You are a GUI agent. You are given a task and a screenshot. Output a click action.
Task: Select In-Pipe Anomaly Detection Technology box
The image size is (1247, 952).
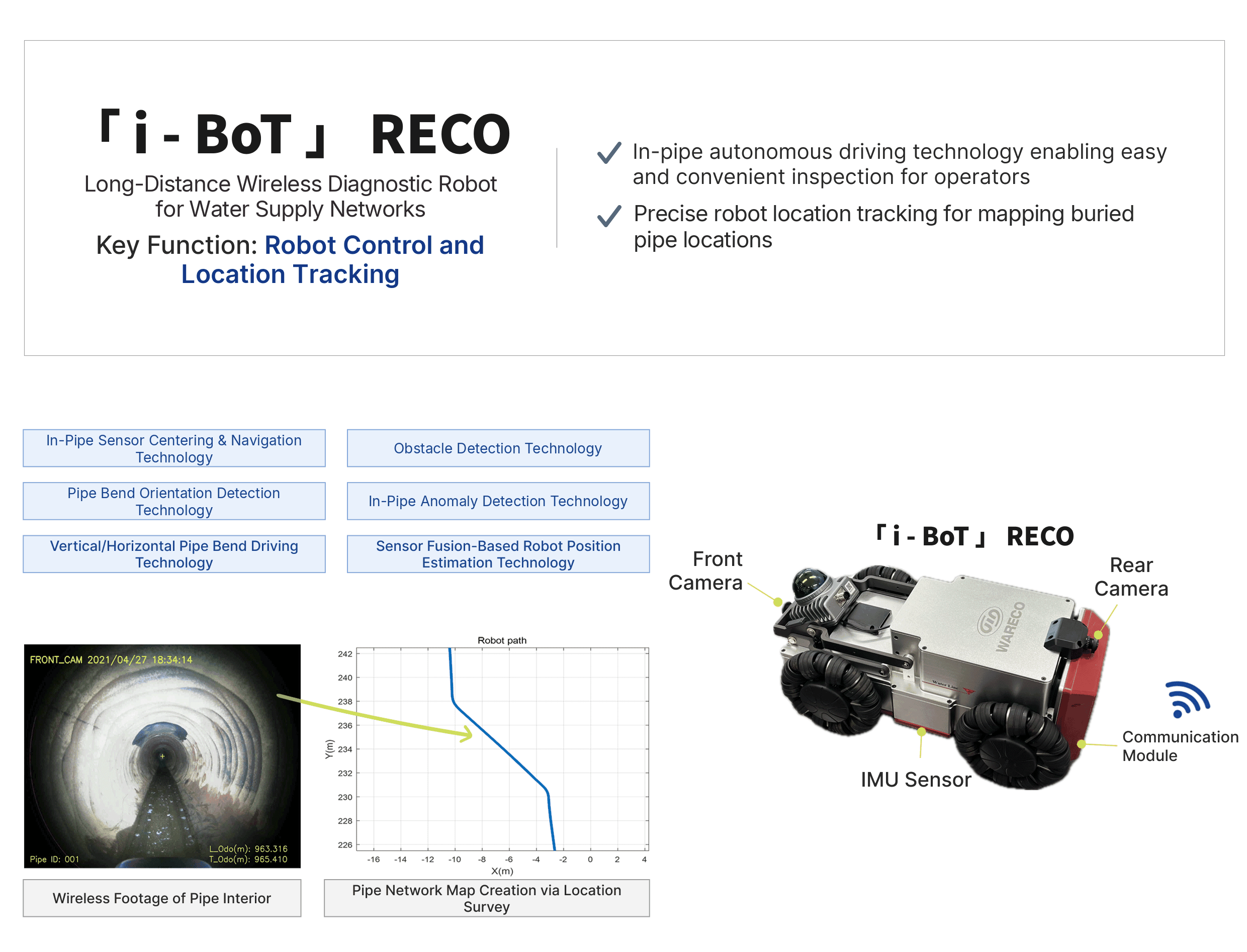click(498, 501)
